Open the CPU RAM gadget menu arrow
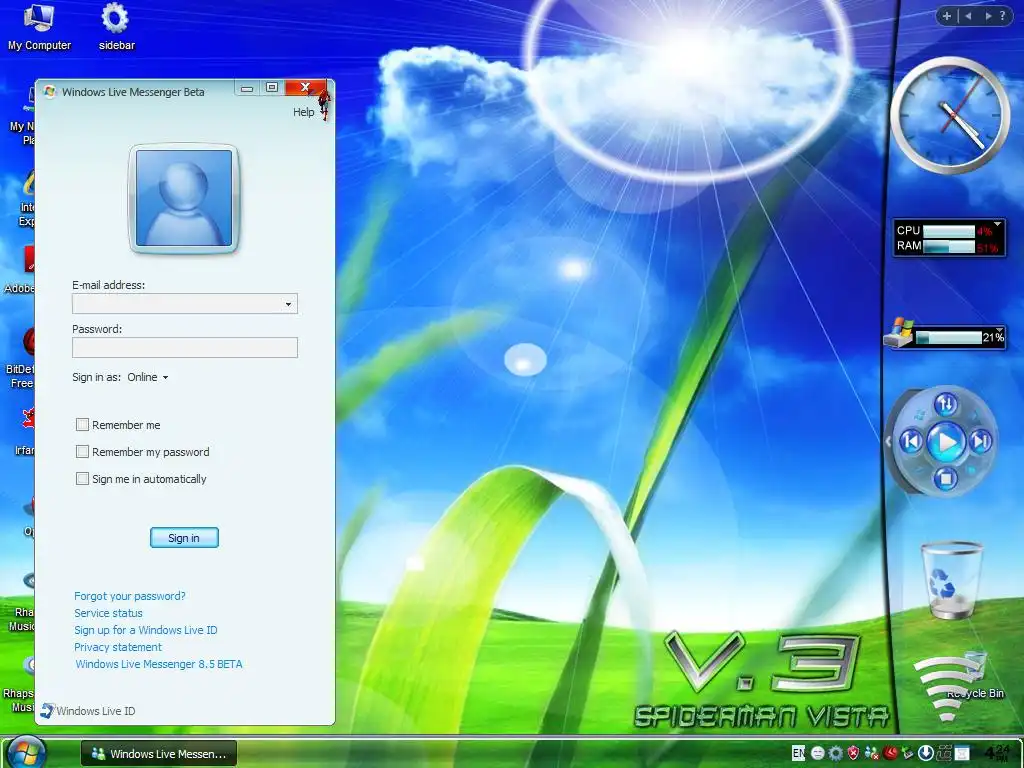Image resolution: width=1024 pixels, height=768 pixels. click(x=997, y=225)
